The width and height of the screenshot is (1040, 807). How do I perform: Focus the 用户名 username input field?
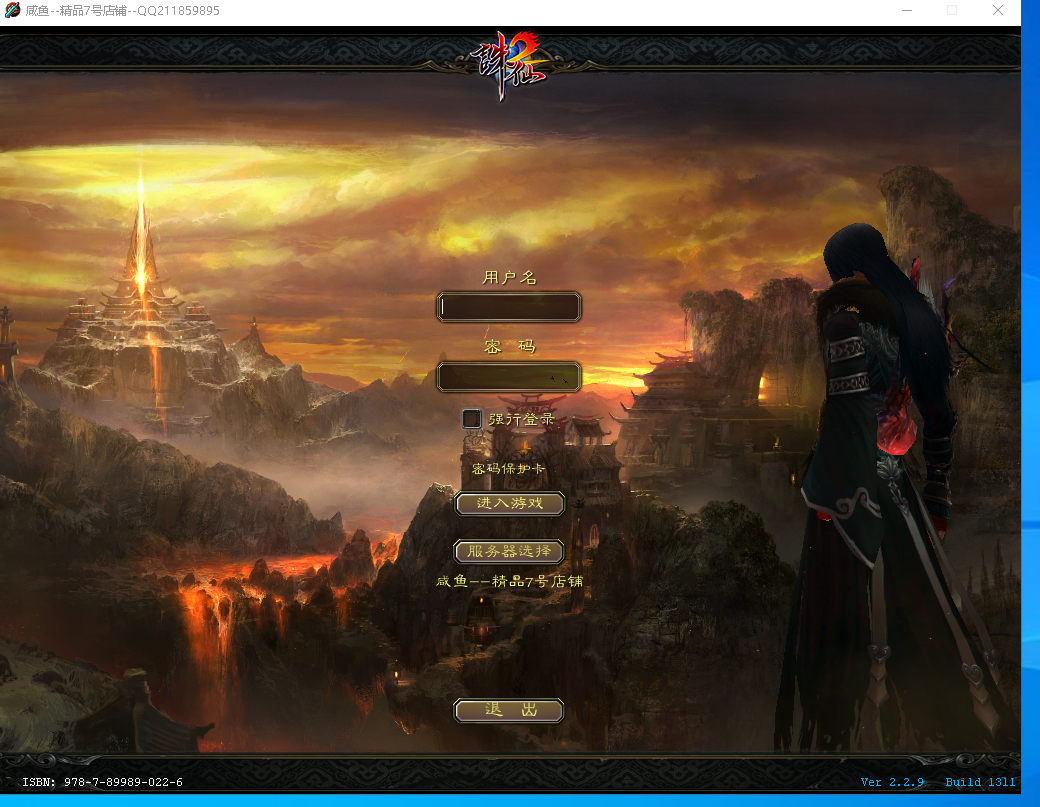pos(509,307)
